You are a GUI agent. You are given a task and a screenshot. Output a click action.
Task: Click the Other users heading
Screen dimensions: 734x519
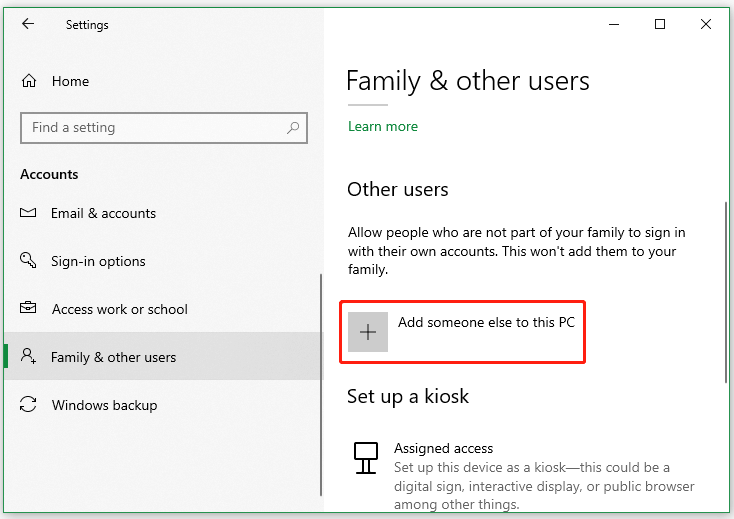pos(398,190)
